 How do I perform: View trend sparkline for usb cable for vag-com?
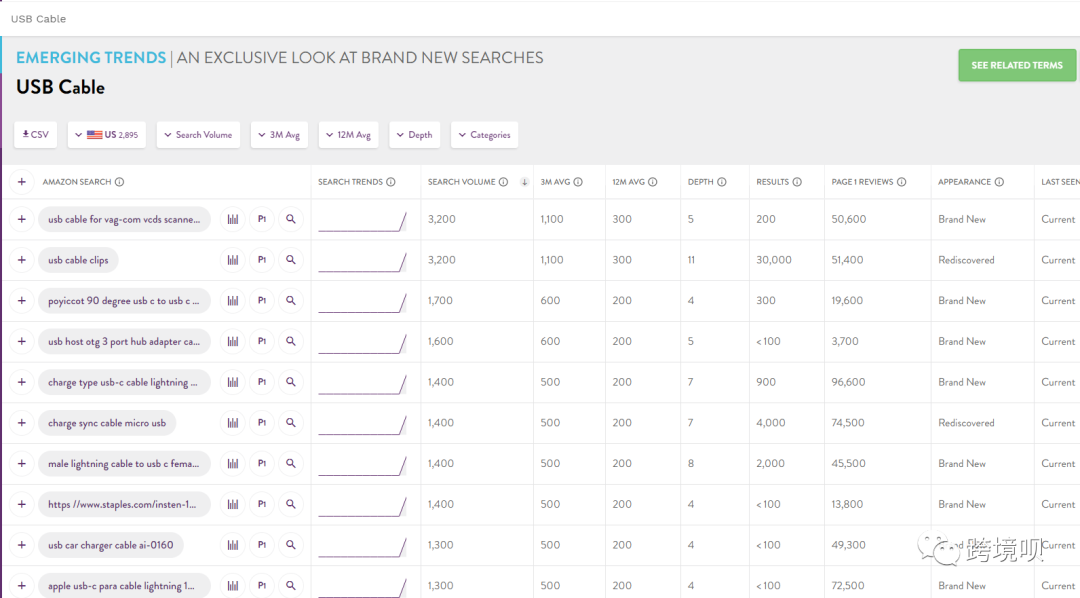click(x=362, y=221)
